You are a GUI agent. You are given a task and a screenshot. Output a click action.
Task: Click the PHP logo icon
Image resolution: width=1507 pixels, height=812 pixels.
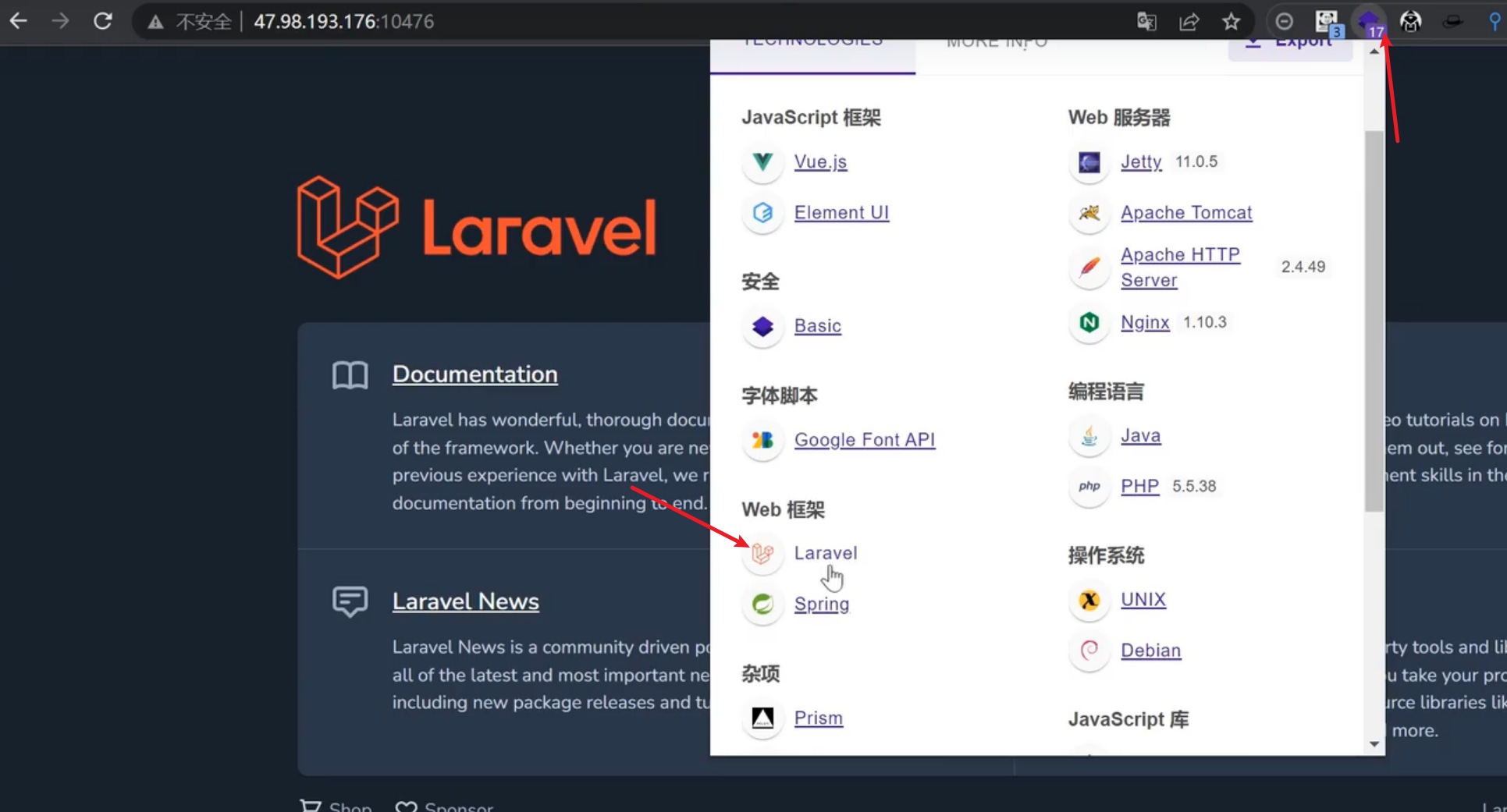click(1089, 486)
